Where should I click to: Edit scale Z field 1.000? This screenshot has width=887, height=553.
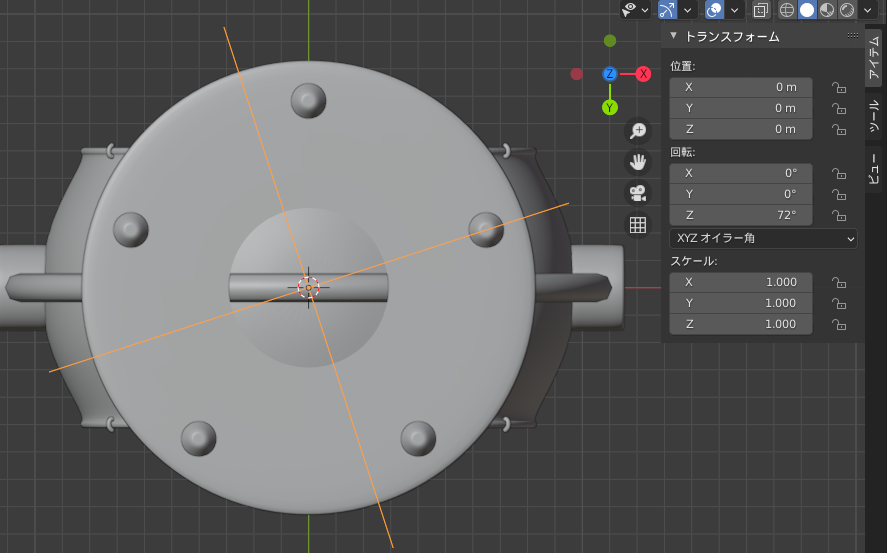[740, 324]
